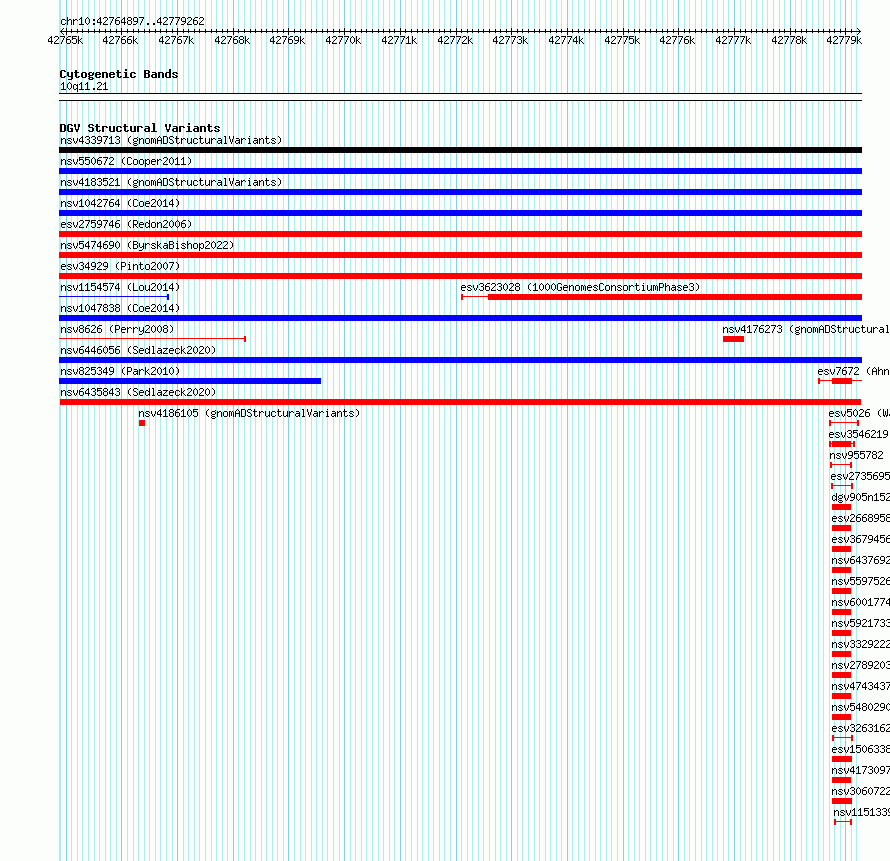Open the nsv6437692 variant label
The height and width of the screenshot is (861, 890).
coord(860,560)
